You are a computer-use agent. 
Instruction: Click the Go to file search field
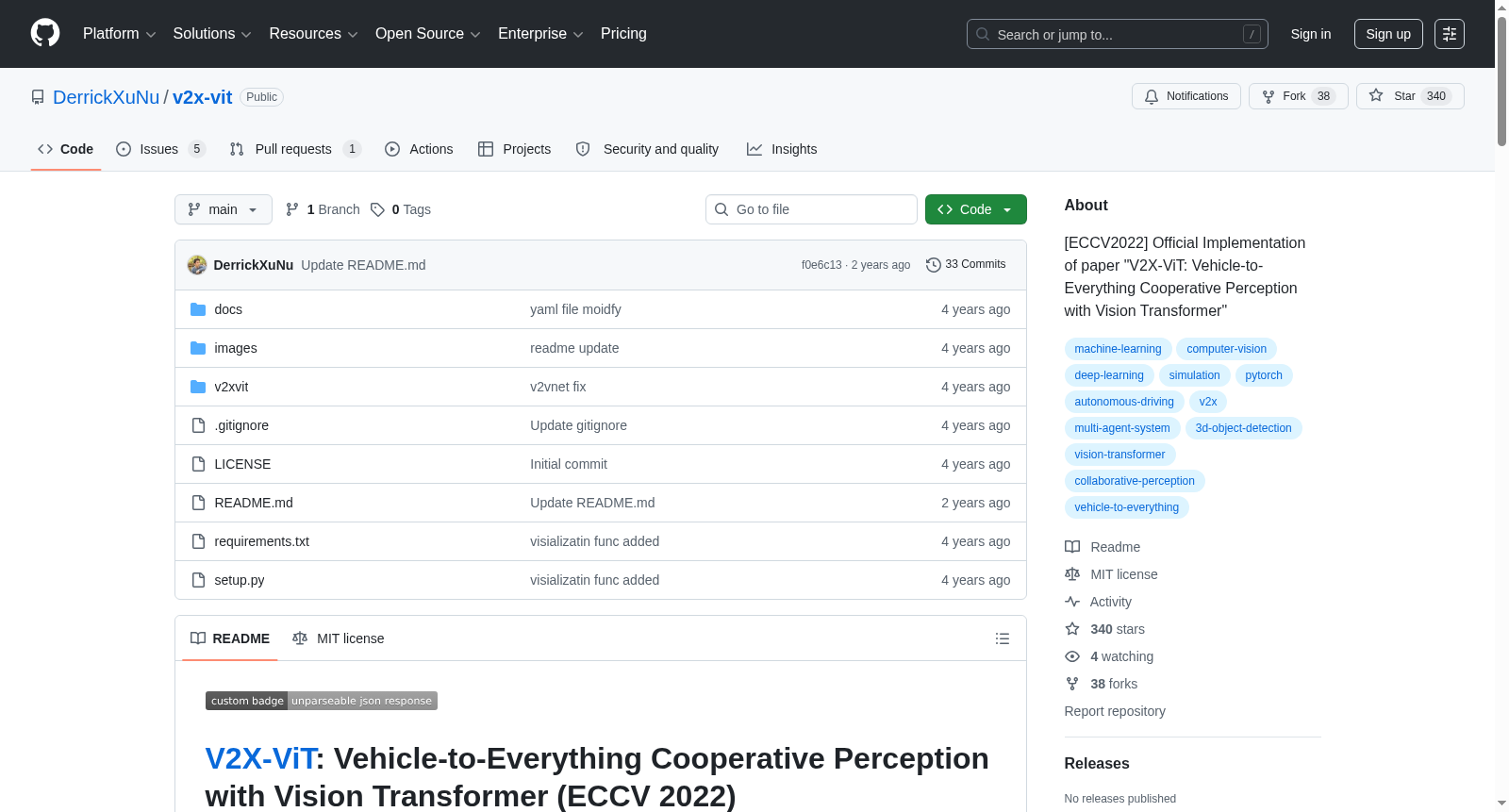click(811, 209)
